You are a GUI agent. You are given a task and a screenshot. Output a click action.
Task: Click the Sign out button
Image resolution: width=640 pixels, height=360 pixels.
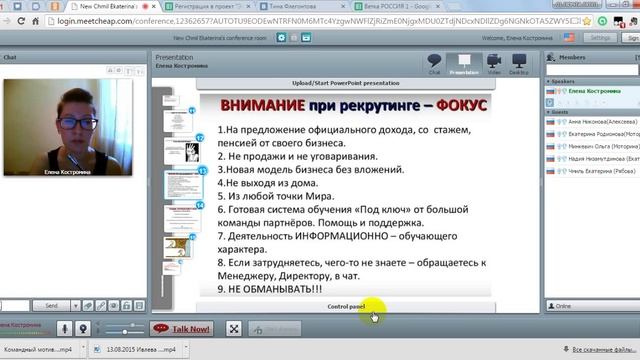pos(631,38)
